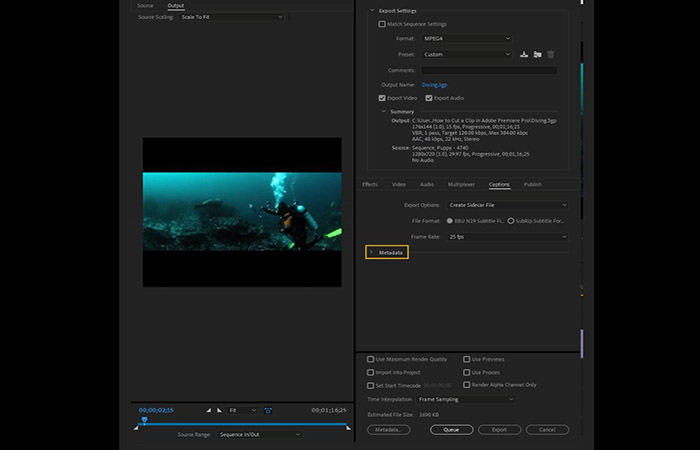Uncheck the Export Video checkbox
This screenshot has width=700, height=450.
pyautogui.click(x=382, y=98)
